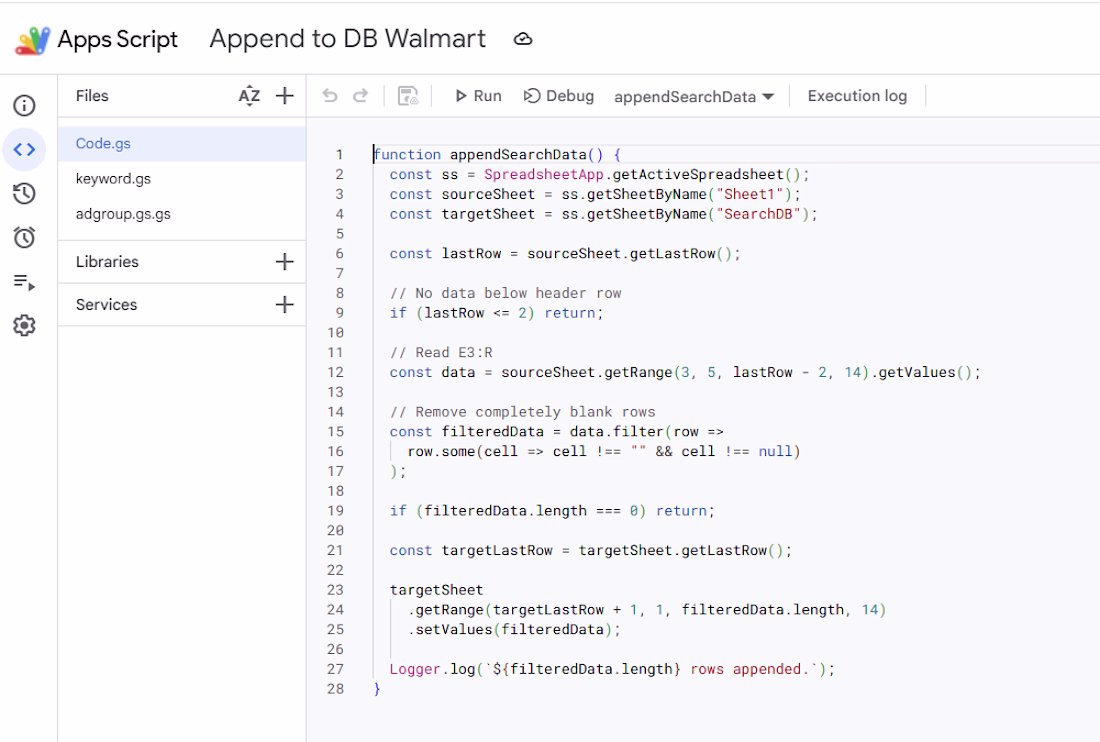
Task: Click the Libraries section label
Action: coord(107,262)
